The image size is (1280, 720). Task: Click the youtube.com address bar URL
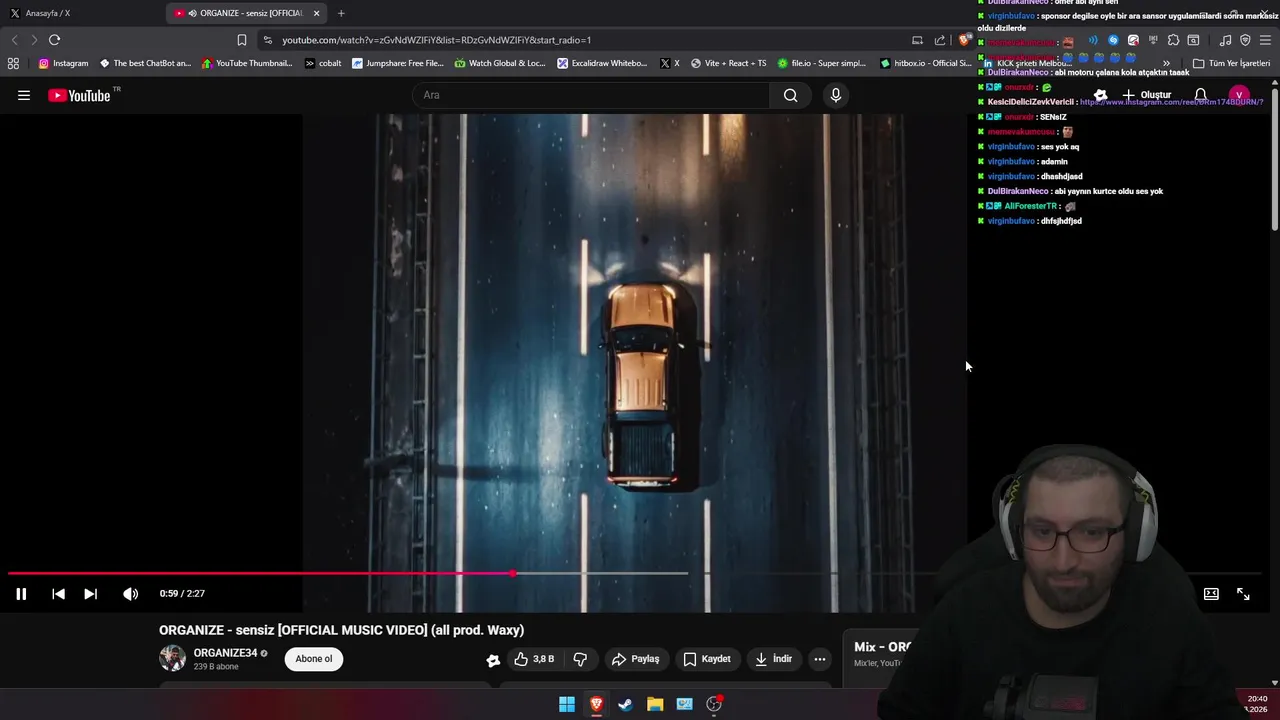point(436,40)
